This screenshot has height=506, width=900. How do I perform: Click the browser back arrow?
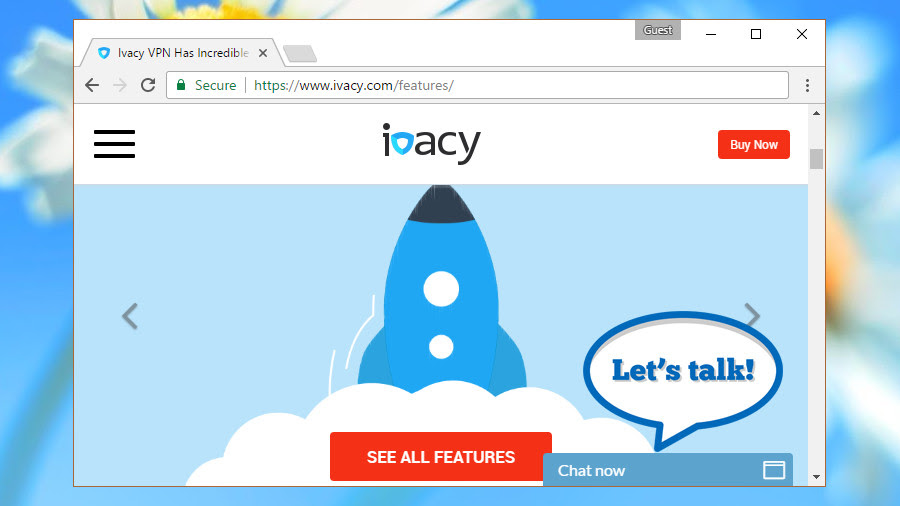[x=92, y=85]
